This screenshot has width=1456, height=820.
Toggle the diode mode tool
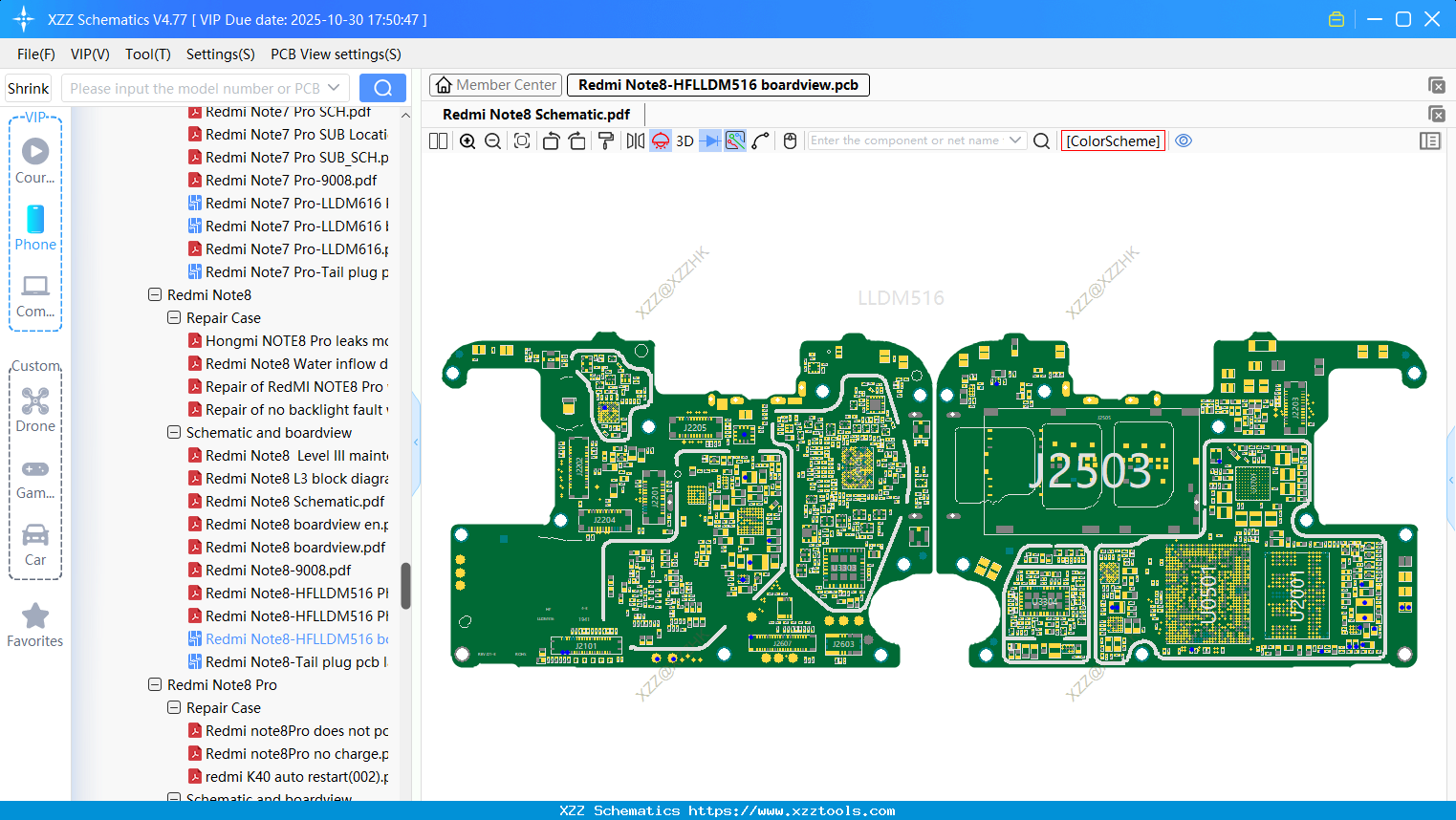point(710,140)
